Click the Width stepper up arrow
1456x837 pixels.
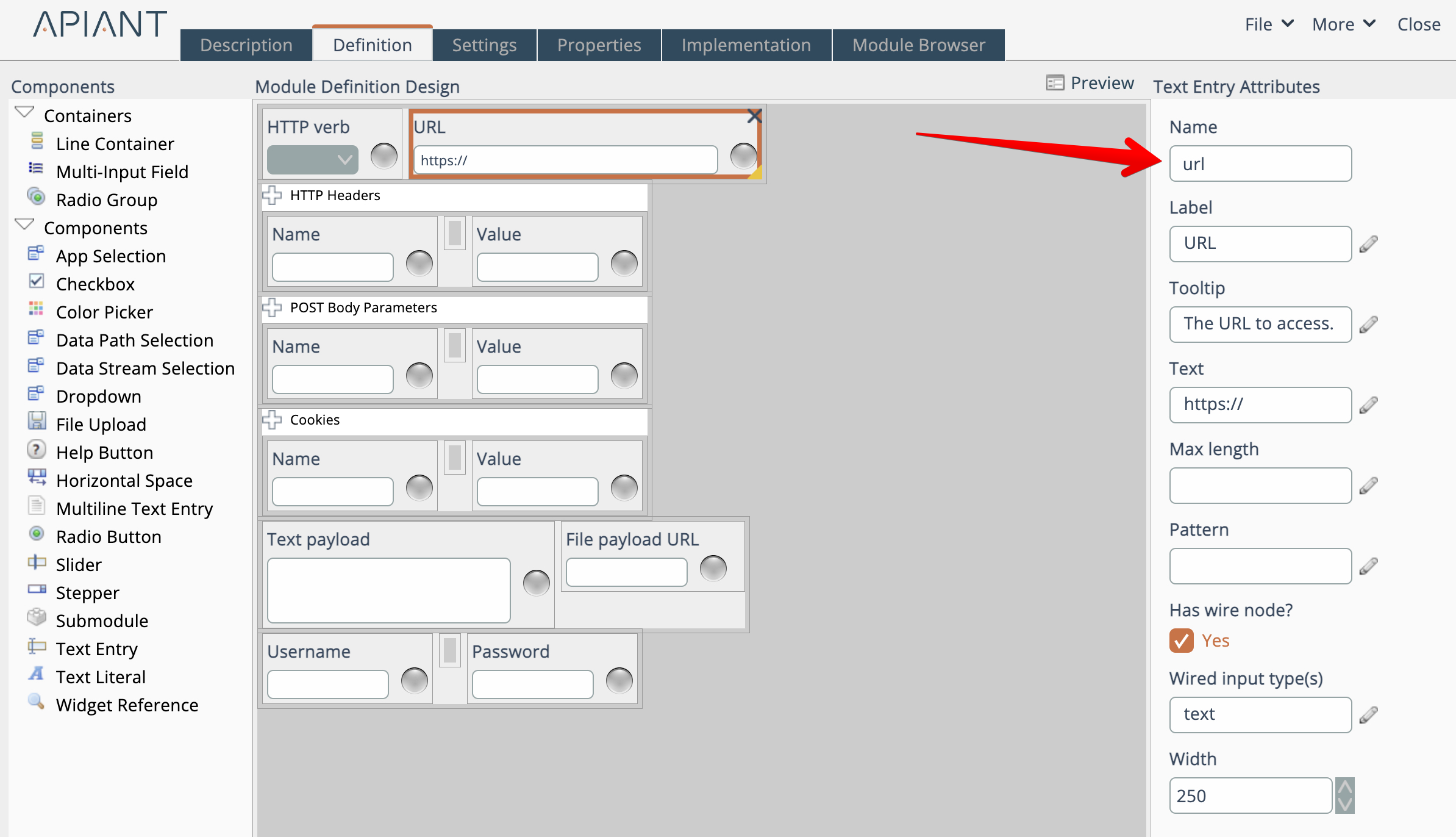pyautogui.click(x=1344, y=787)
